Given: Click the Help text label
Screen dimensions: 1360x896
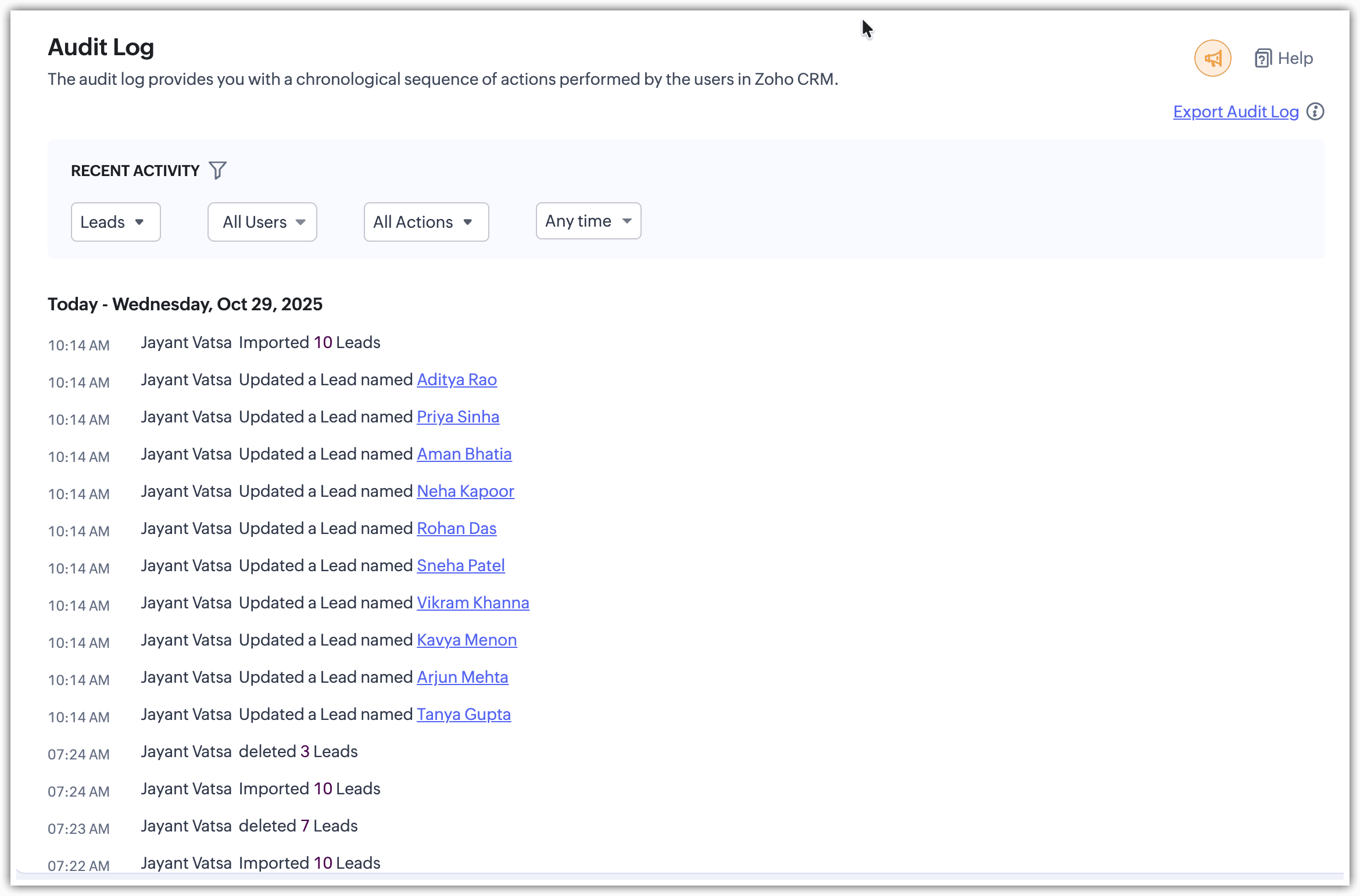Looking at the screenshot, I should pos(1295,58).
